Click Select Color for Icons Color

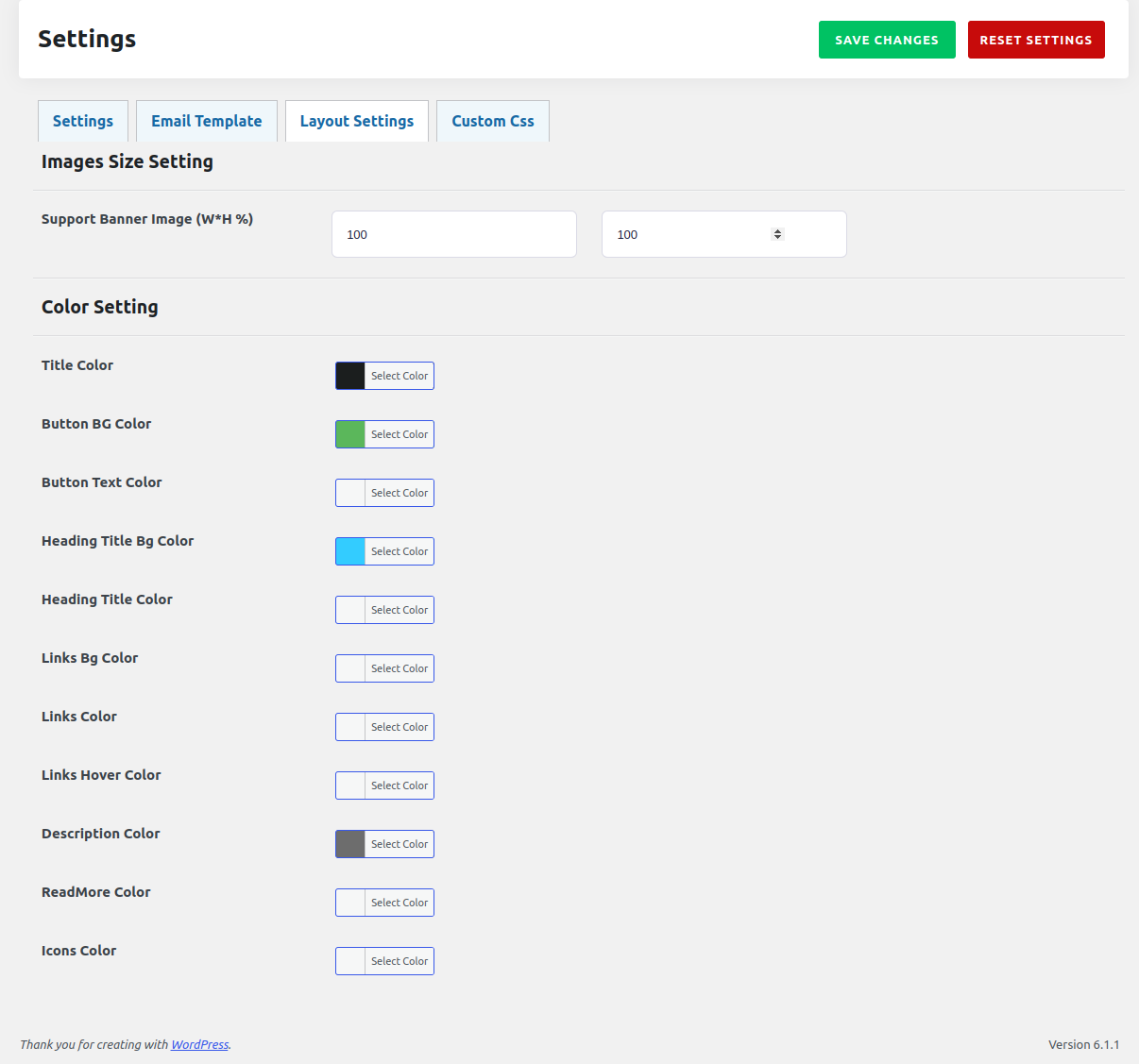click(x=399, y=961)
